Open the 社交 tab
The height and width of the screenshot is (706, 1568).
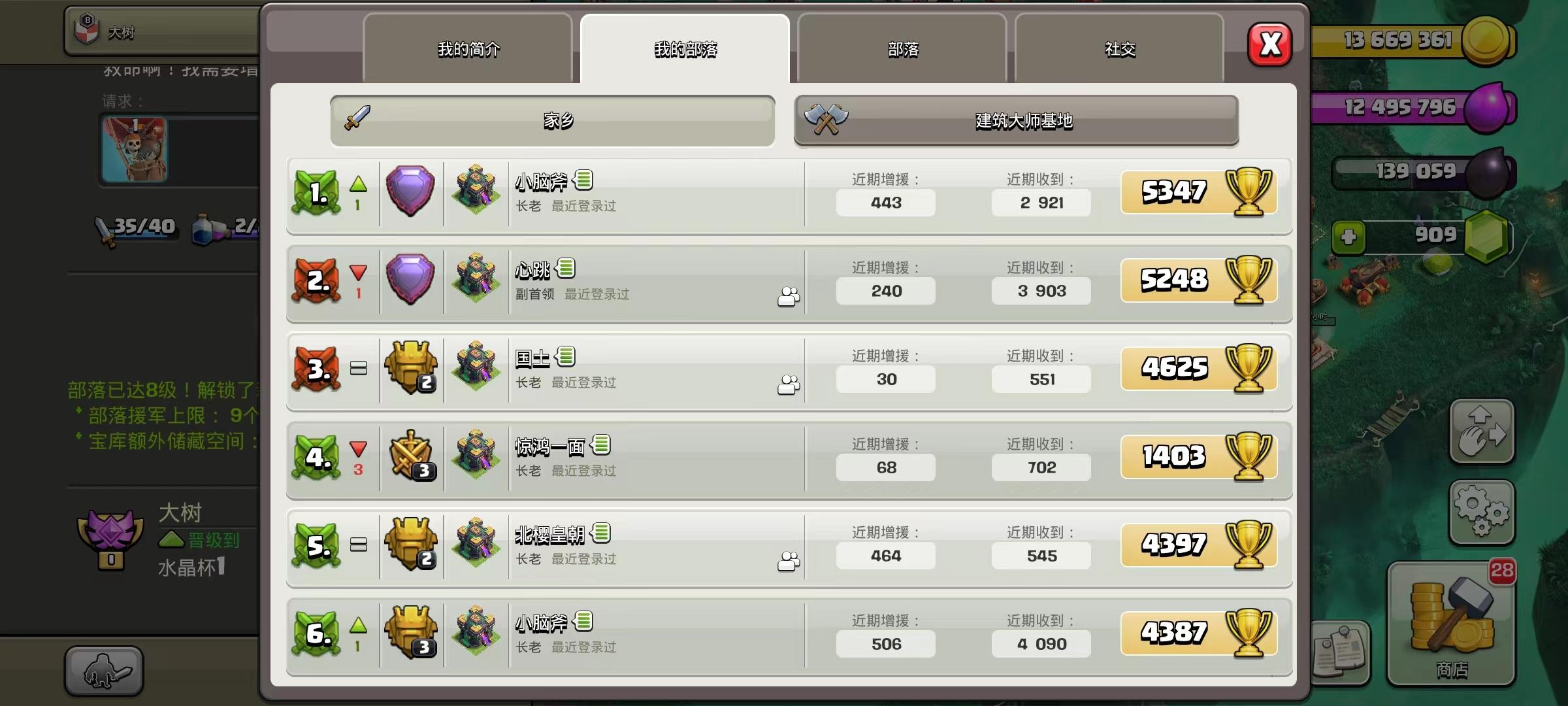pyautogui.click(x=1119, y=49)
